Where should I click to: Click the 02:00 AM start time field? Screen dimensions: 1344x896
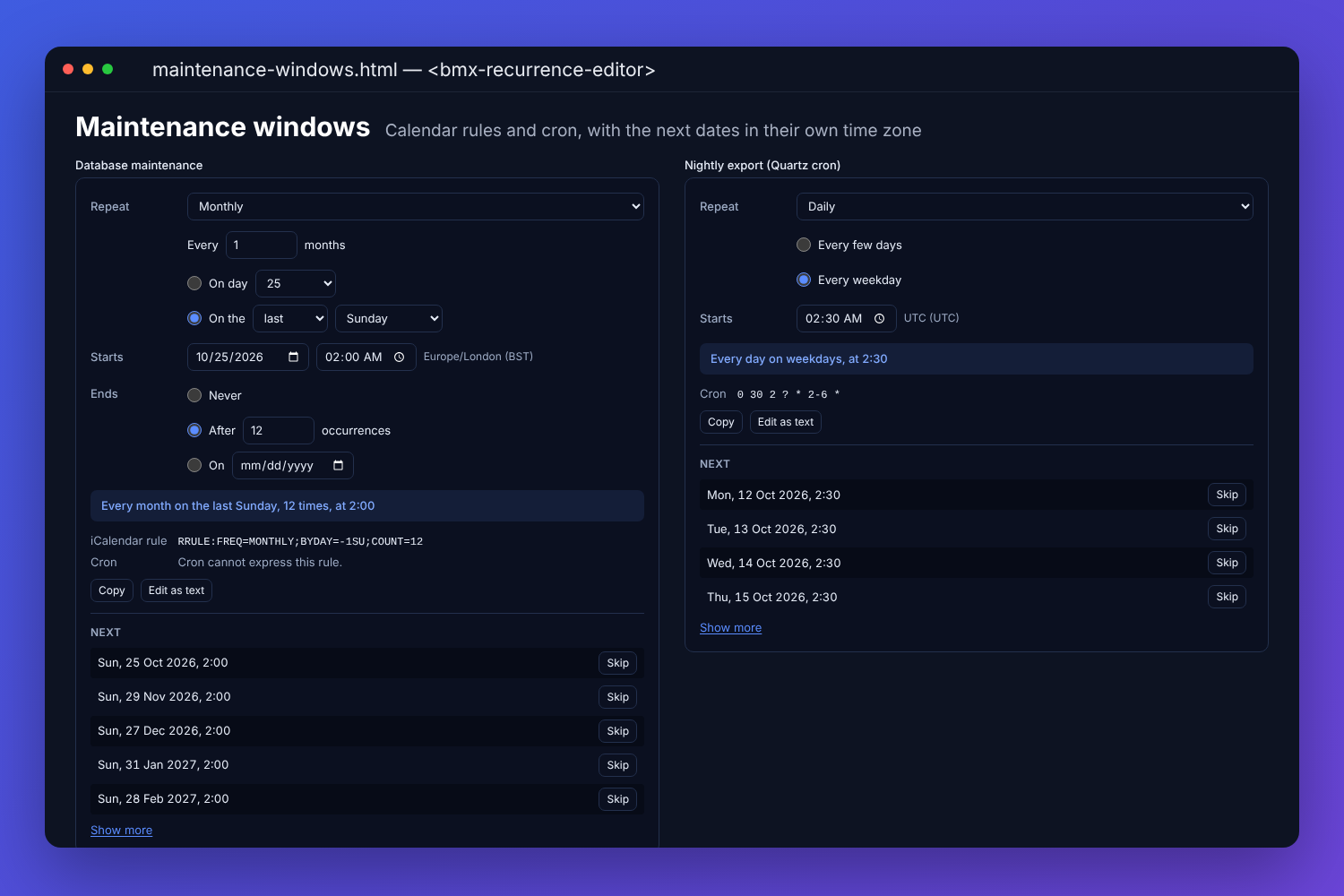click(366, 357)
